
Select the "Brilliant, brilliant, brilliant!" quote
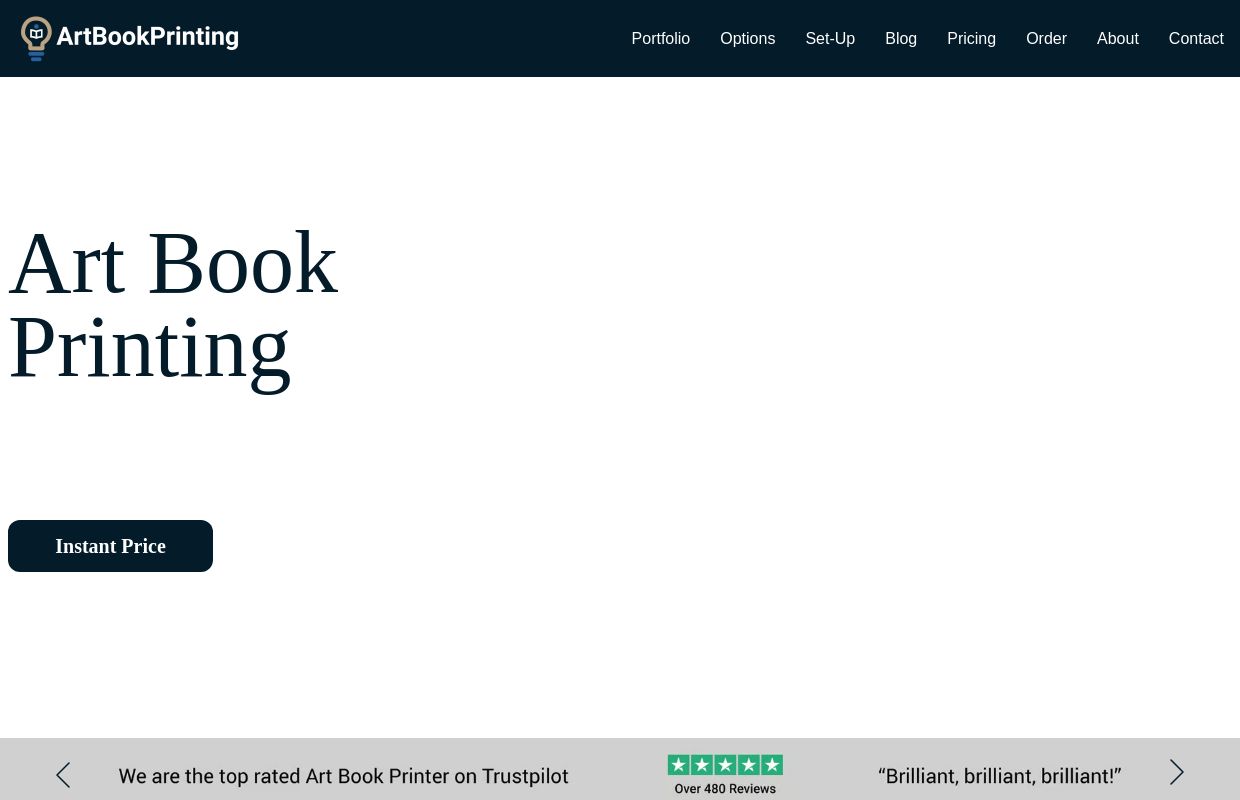pyautogui.click(x=1000, y=776)
